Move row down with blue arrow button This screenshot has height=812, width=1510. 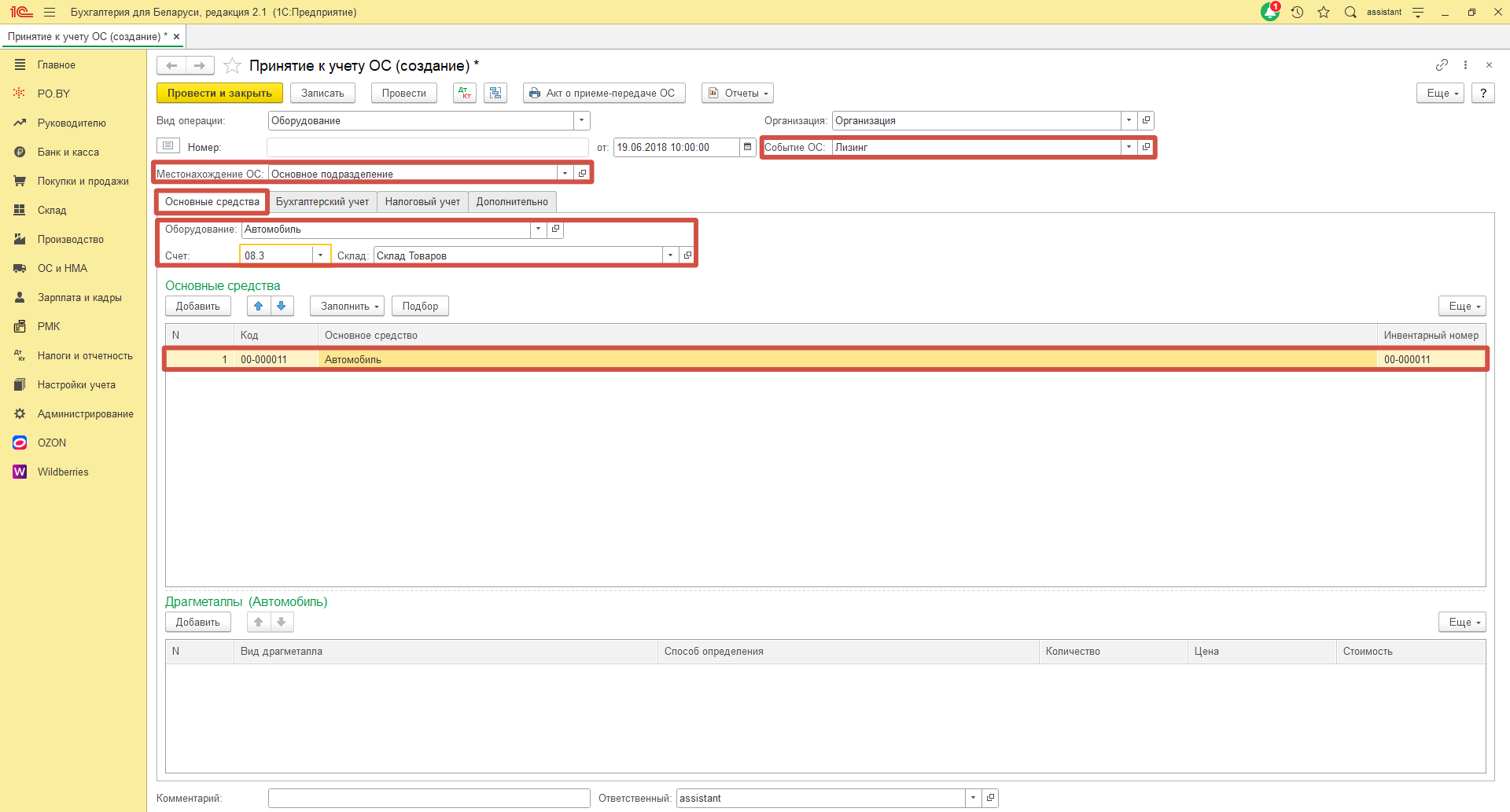coord(282,306)
